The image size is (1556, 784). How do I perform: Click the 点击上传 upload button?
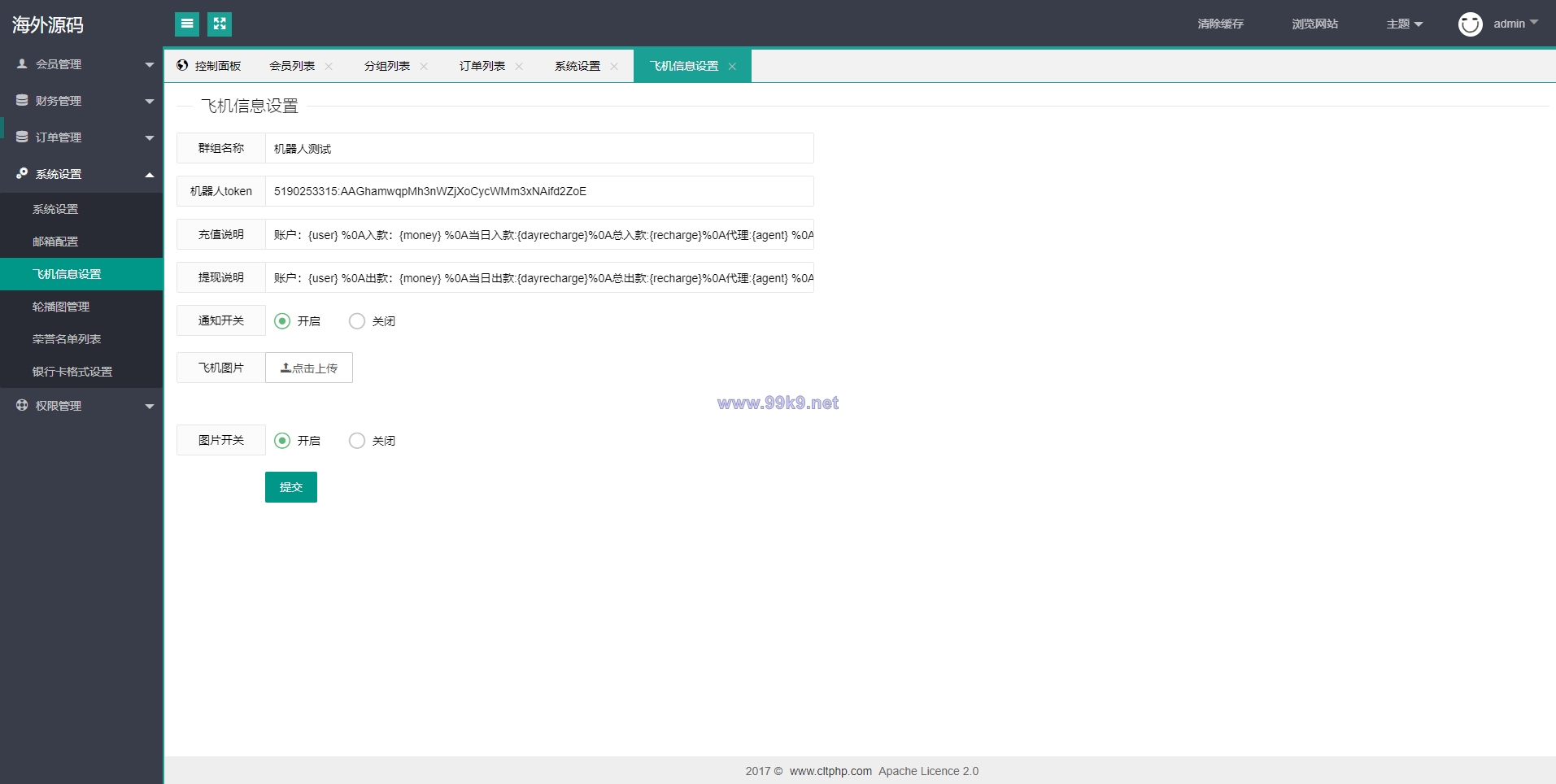309,368
